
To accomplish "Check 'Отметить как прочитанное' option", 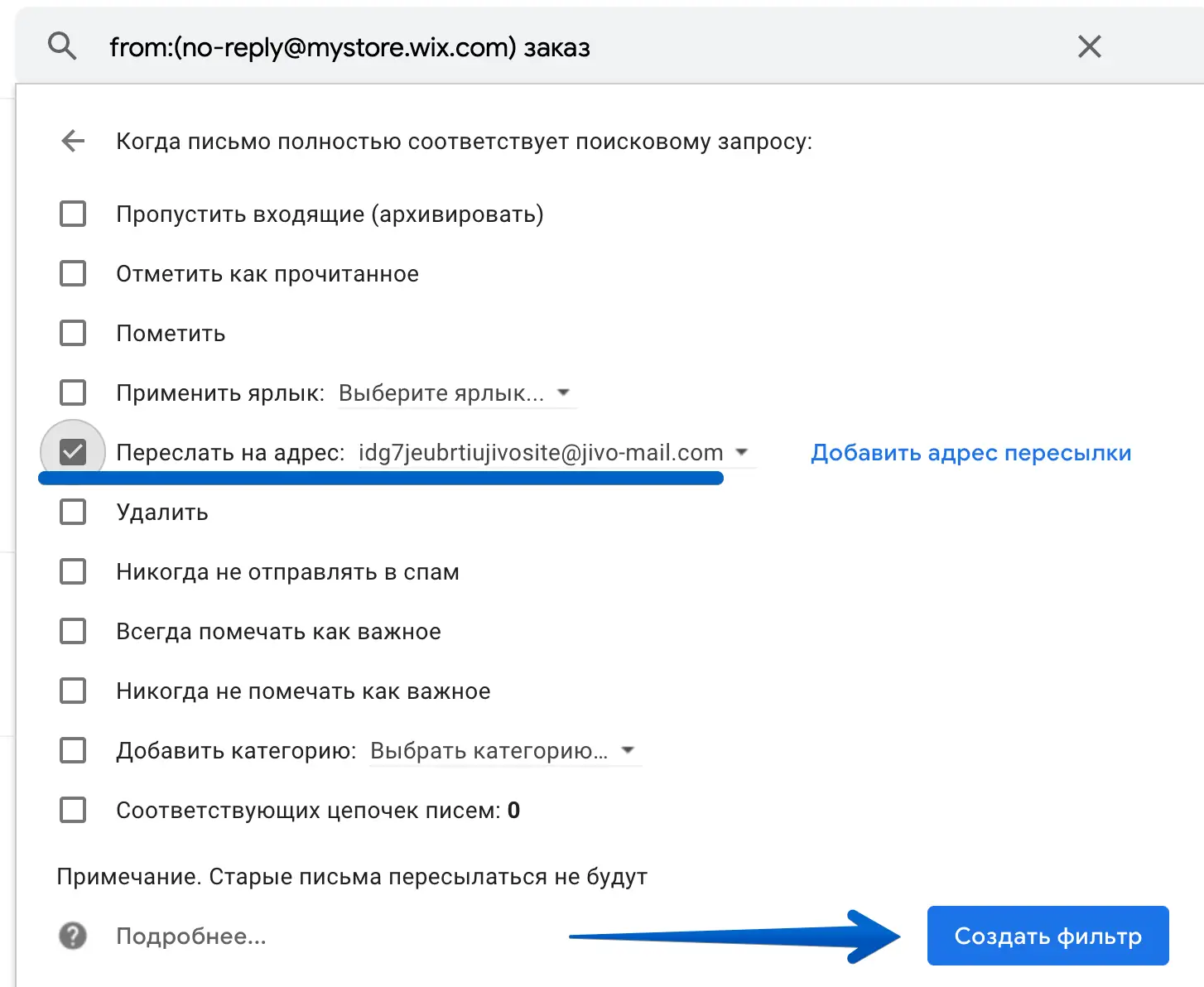I will [x=73, y=274].
